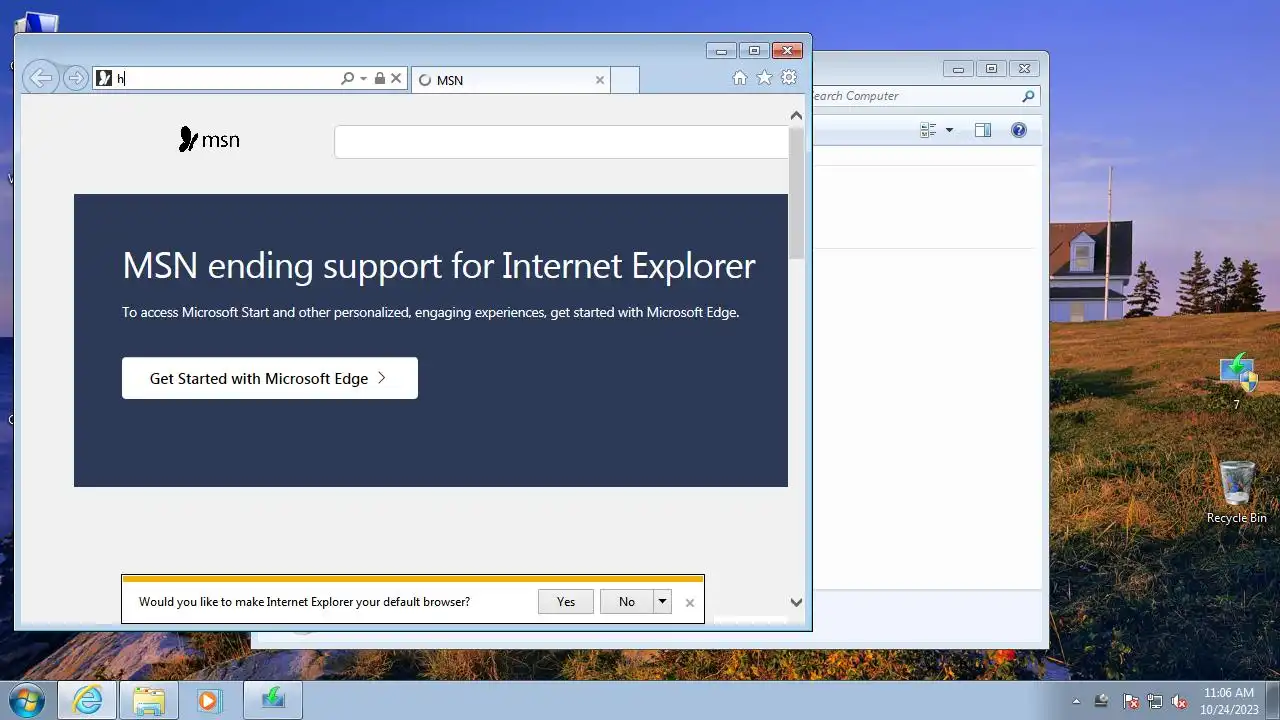The height and width of the screenshot is (720, 1280).
Task: Open Favorites star icon
Action: click(x=764, y=78)
